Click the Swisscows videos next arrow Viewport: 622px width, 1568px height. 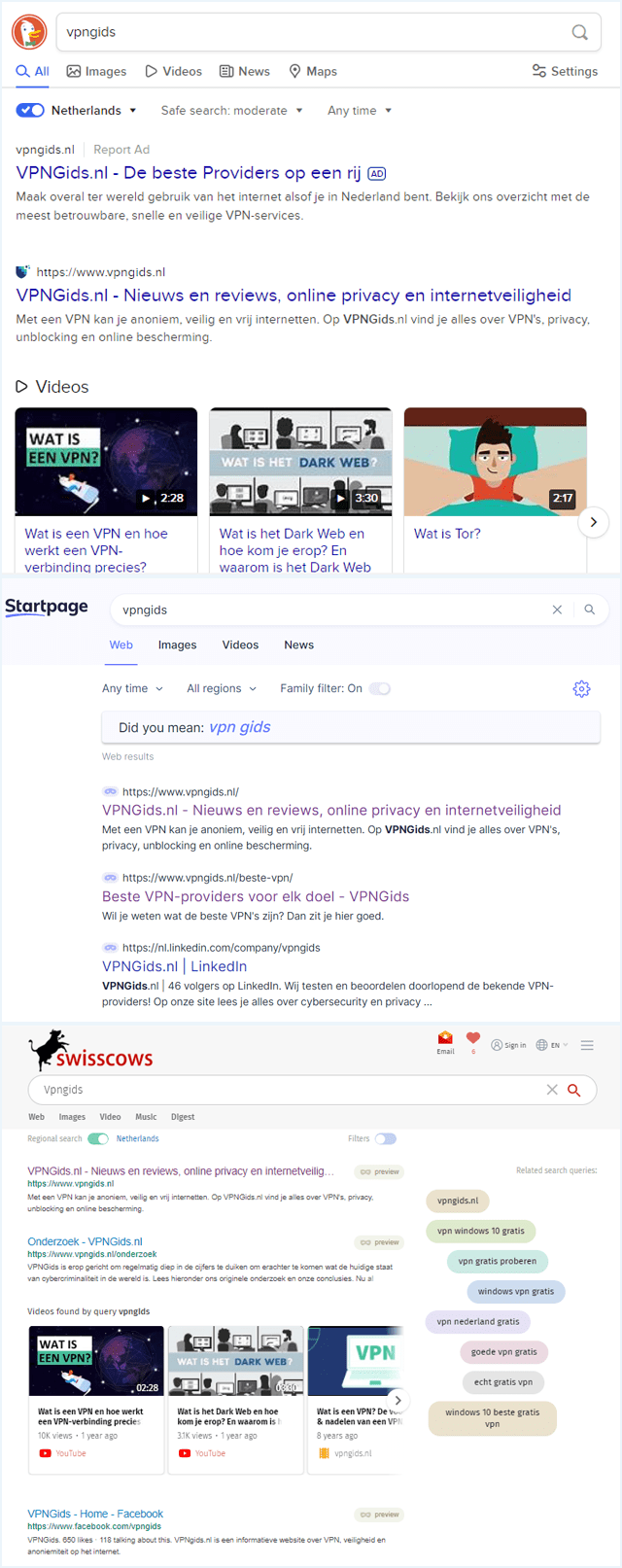[x=397, y=1401]
